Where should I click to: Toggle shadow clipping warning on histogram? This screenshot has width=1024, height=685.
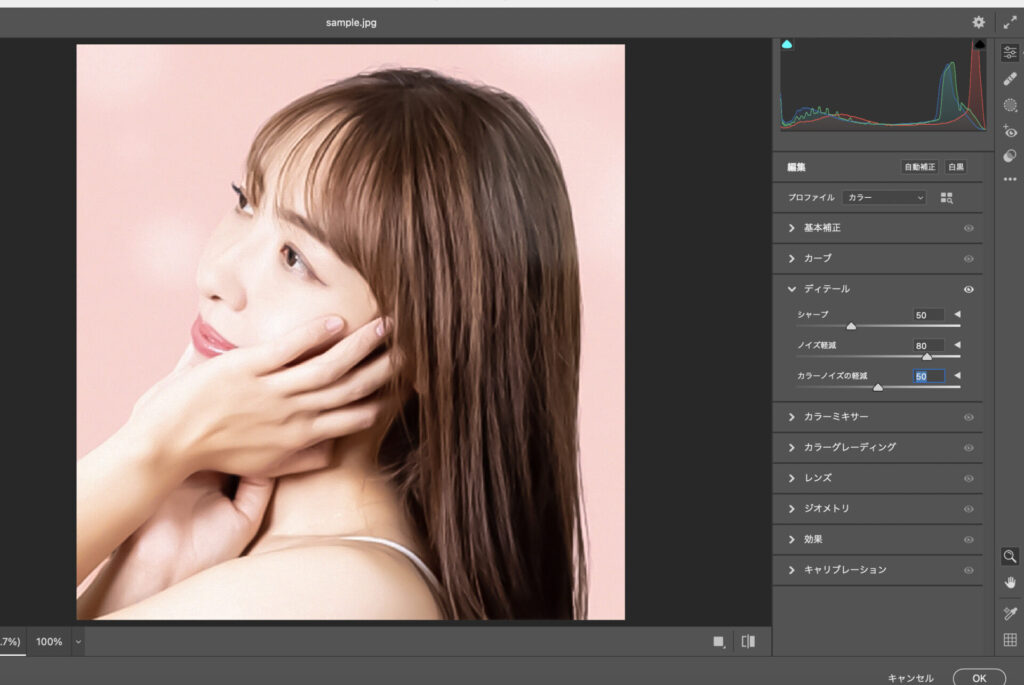coord(787,44)
